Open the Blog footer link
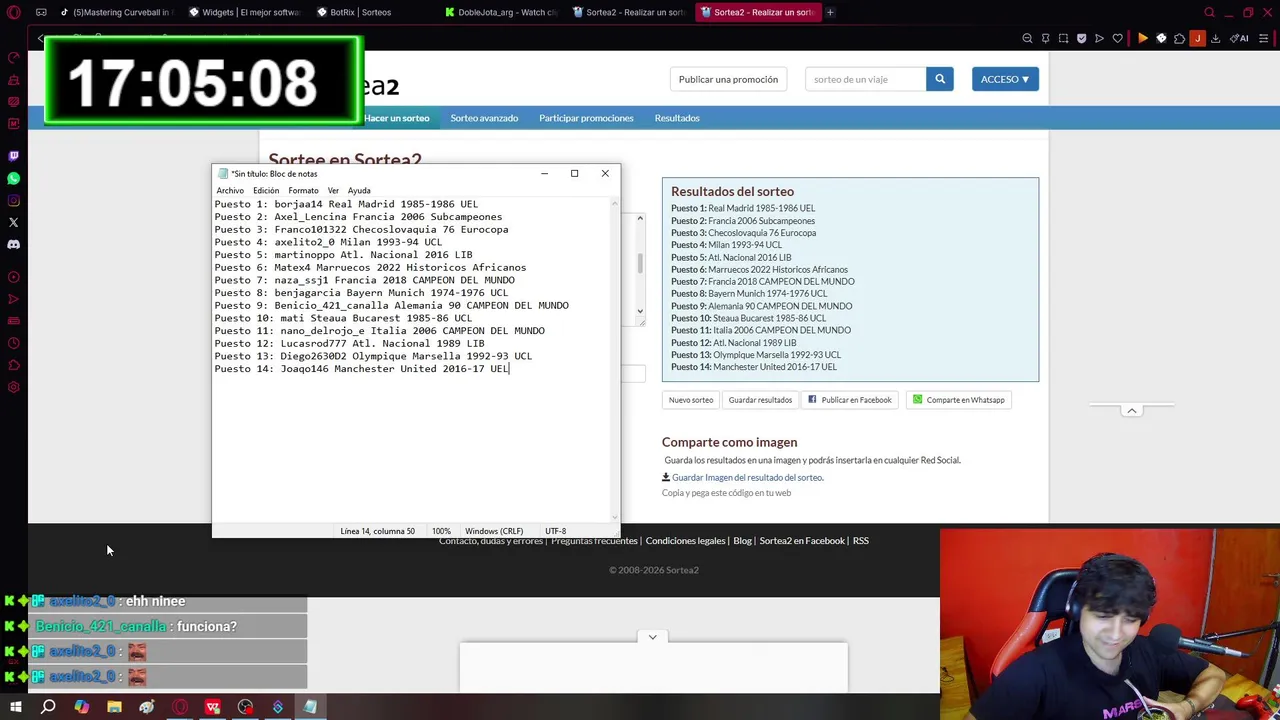Viewport: 1280px width, 720px height. click(742, 541)
